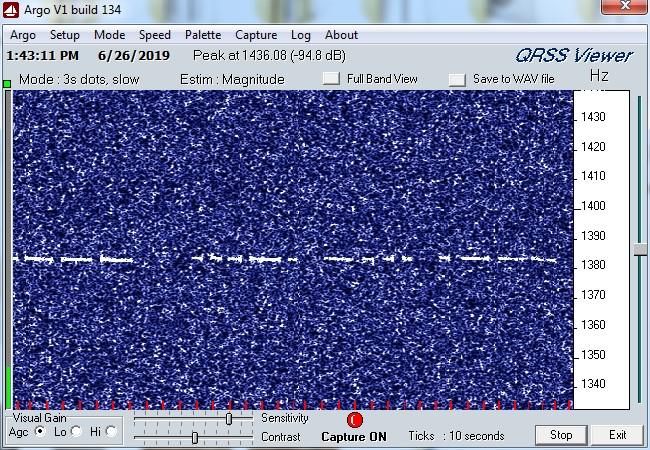The image size is (650, 450).
Task: Open the Setup menu
Action: 65,35
